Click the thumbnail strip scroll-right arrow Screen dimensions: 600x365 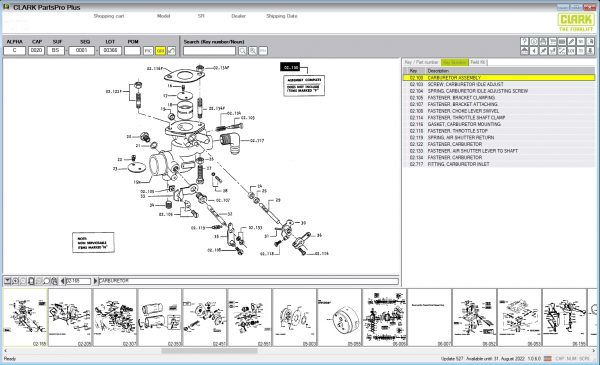click(594, 351)
